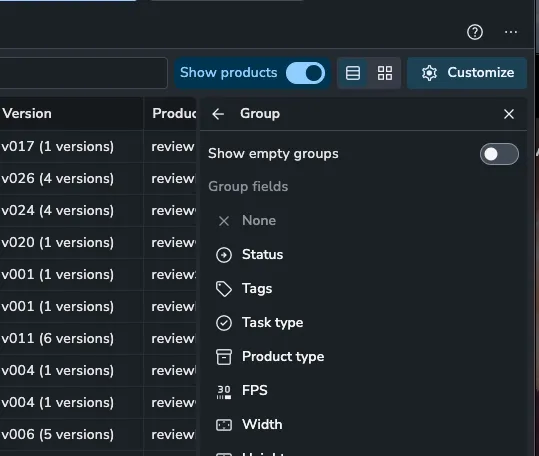This screenshot has height=456, width=539.
Task: Toggle the Show products switch
Action: click(305, 73)
